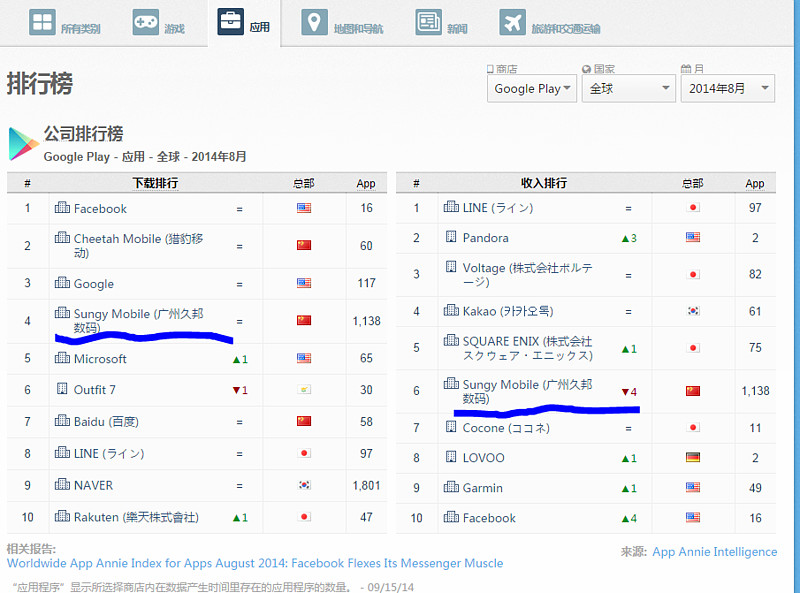Click the building icon beside Outfit 7
This screenshot has height=593, width=800.
(x=62, y=388)
